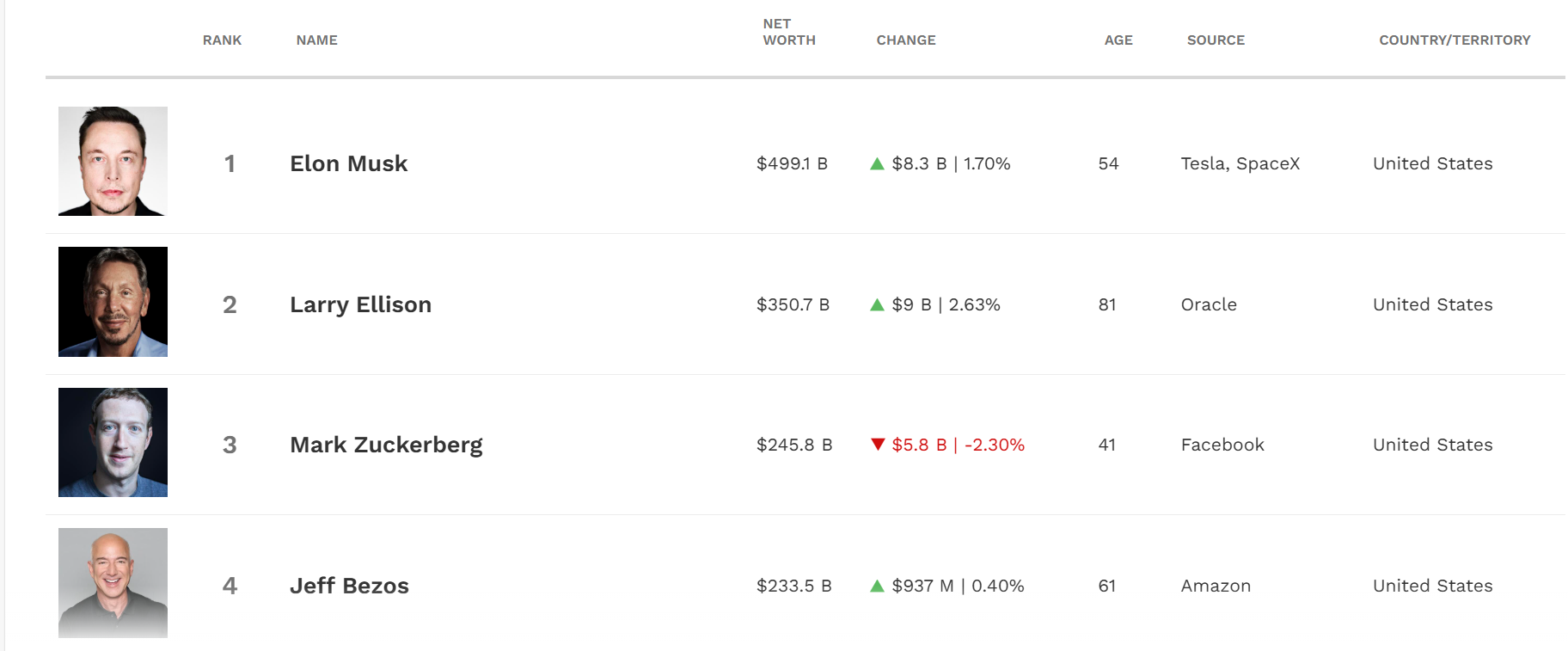Open the Elon Musk name link
Viewport: 1568px width, 651px height.
[348, 163]
